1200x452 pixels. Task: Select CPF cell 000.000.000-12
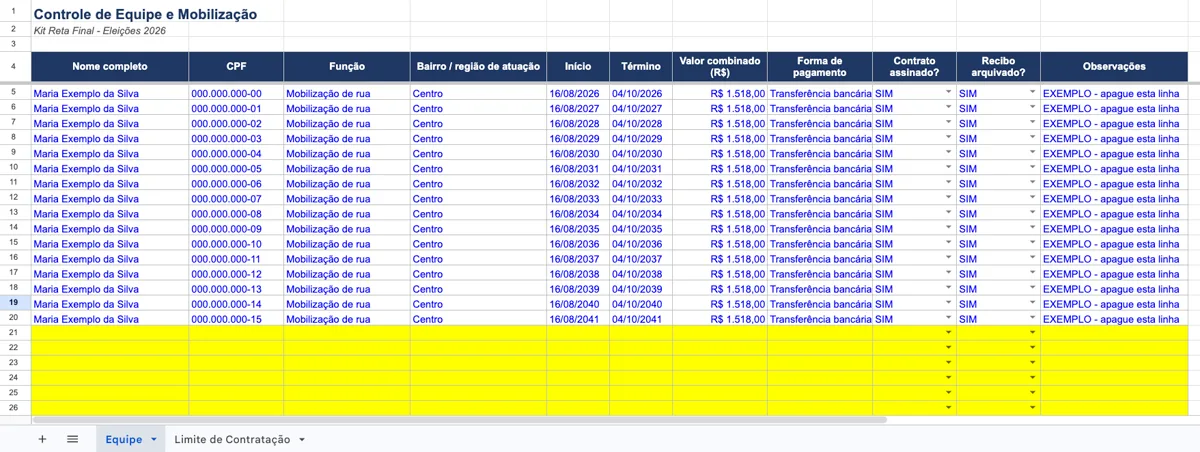pyautogui.click(x=237, y=274)
